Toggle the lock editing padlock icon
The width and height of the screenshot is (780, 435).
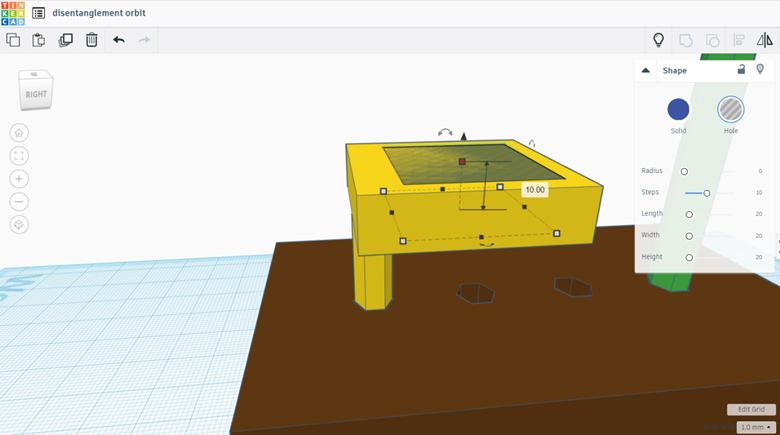coord(741,69)
